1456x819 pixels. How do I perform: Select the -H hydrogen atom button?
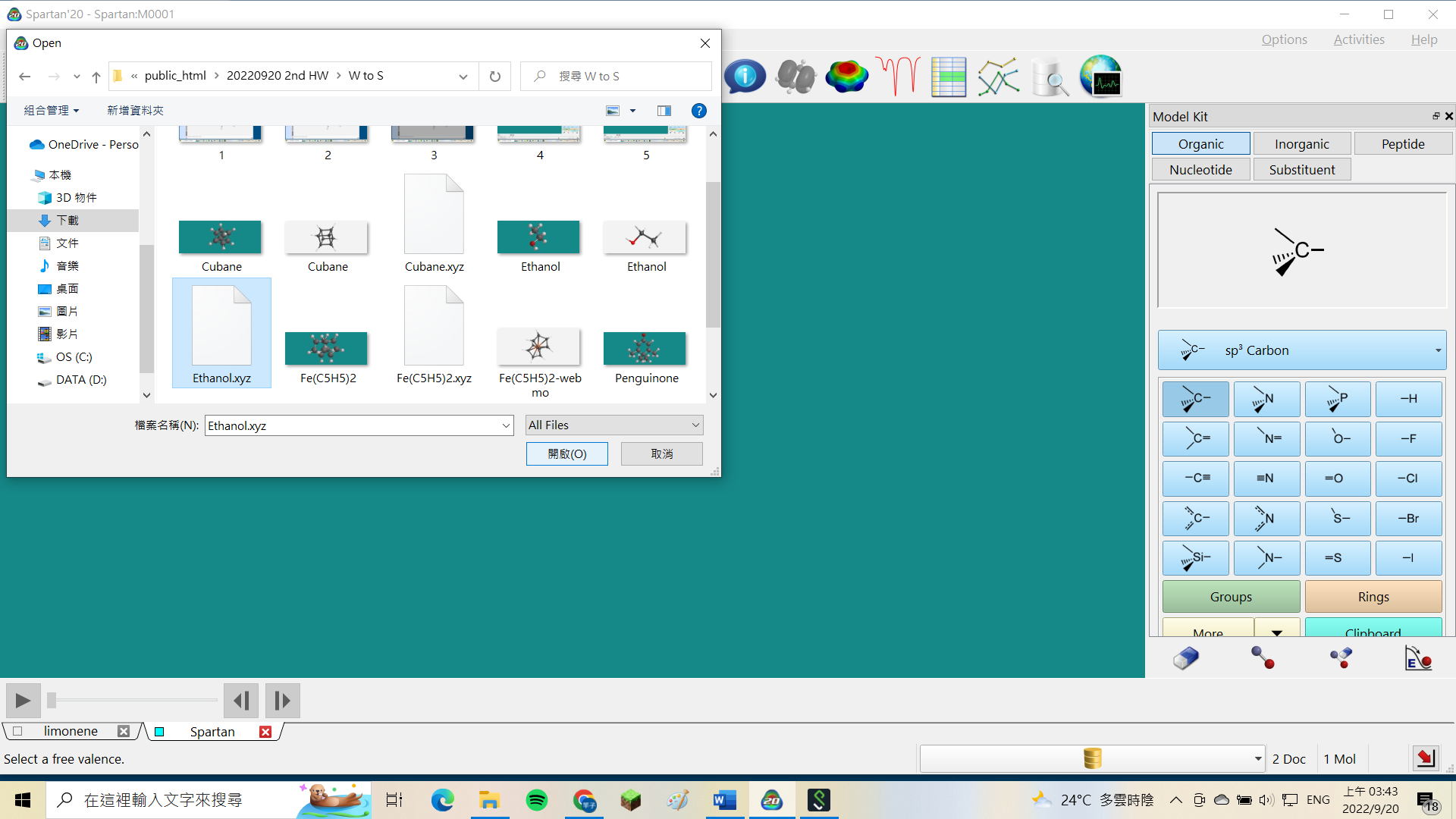click(1409, 399)
